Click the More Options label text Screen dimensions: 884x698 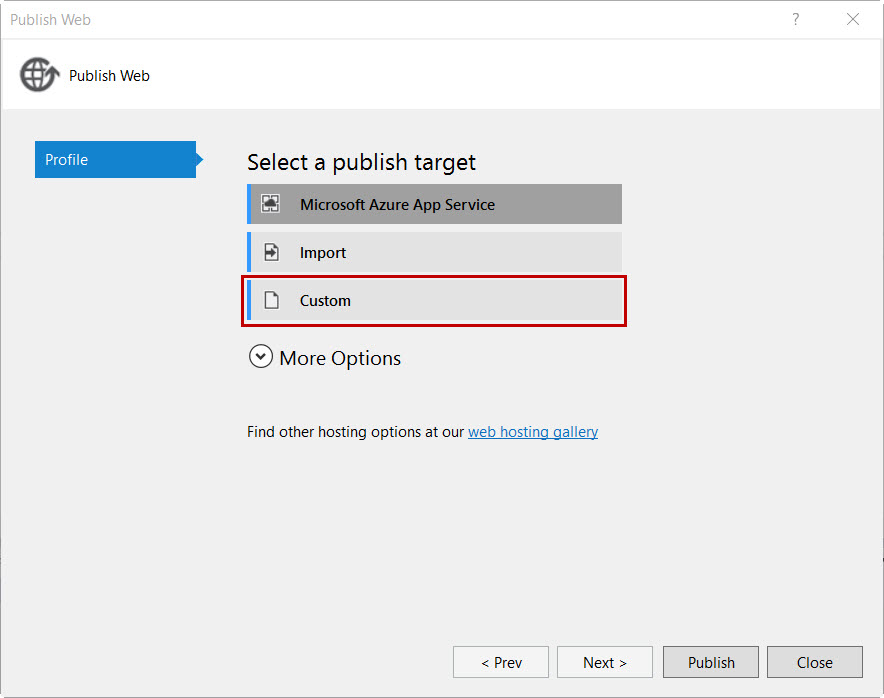340,358
